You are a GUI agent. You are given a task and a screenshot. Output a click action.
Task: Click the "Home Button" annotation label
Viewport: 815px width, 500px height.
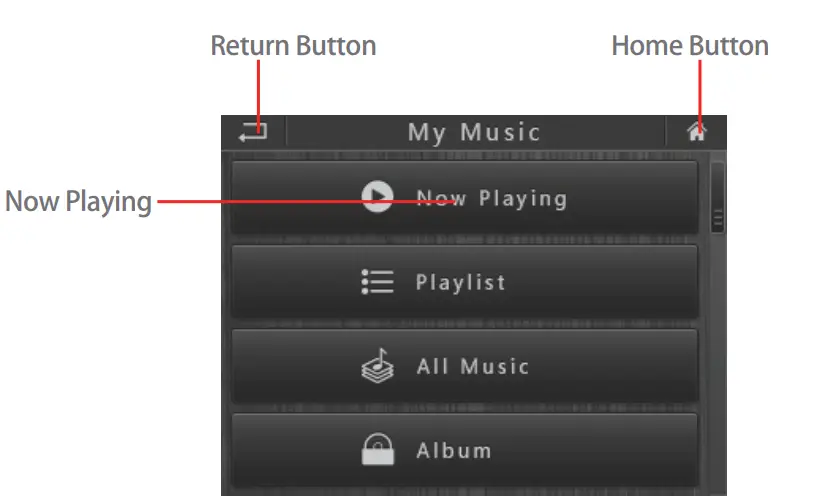690,46
